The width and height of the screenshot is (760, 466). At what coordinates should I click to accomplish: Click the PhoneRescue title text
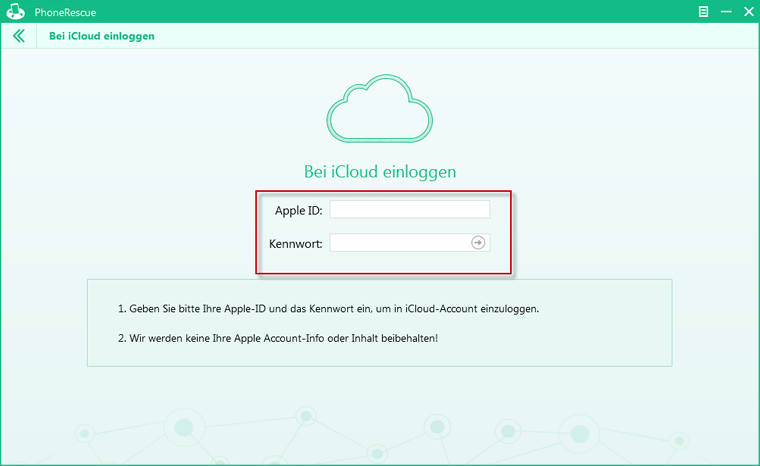tap(65, 12)
